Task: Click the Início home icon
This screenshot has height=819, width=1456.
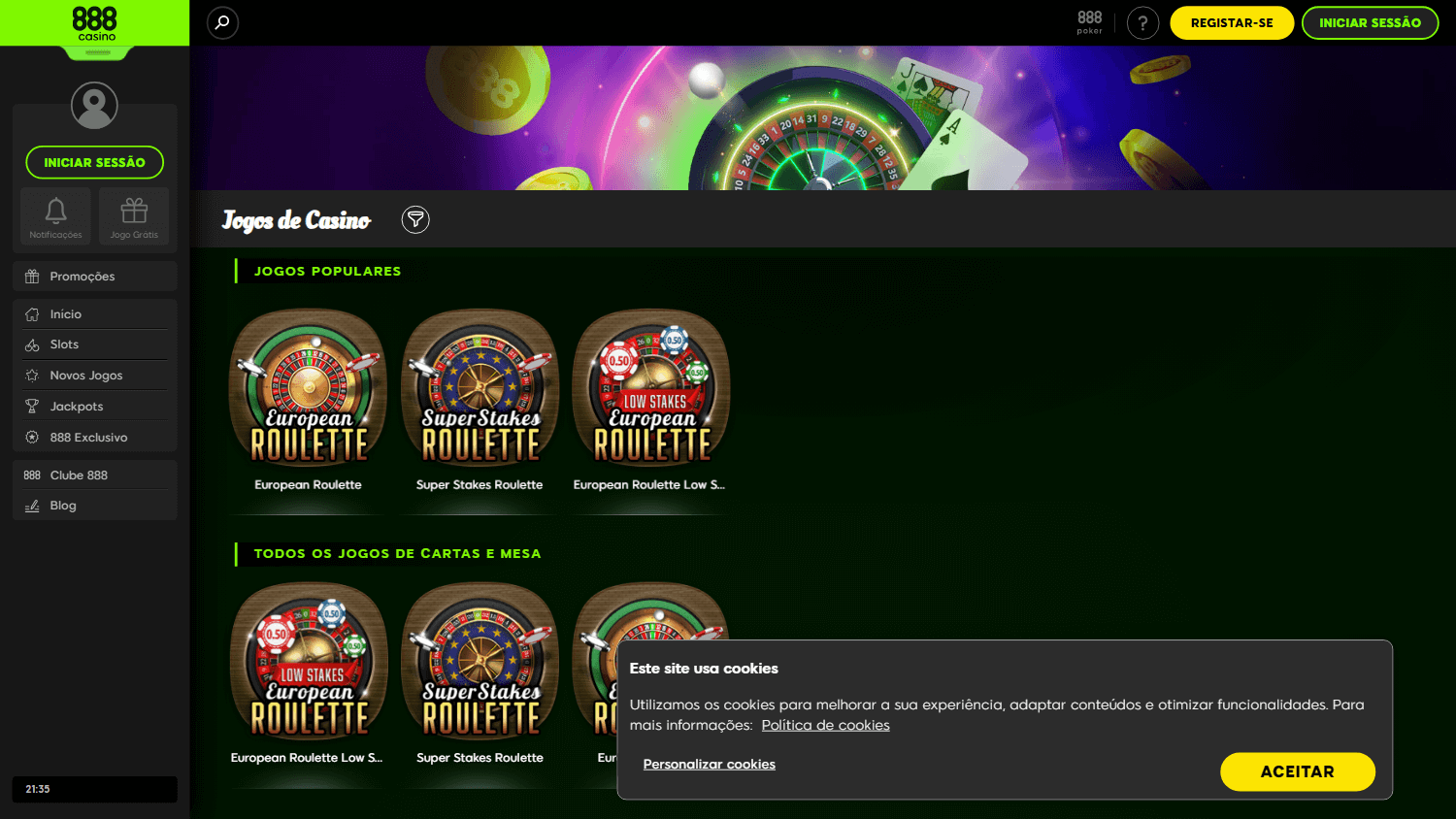Action: (32, 314)
